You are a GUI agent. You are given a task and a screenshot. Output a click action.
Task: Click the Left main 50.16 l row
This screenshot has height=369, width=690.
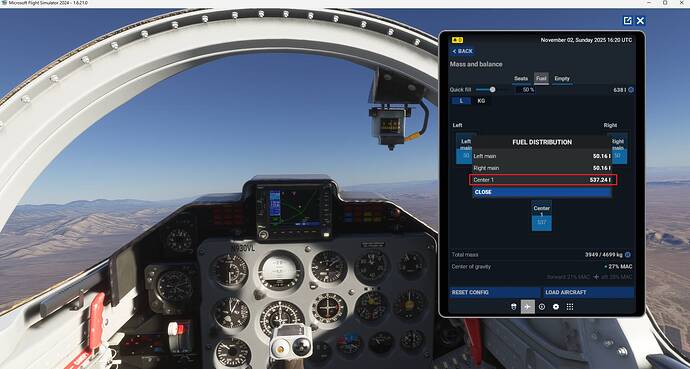[x=542, y=156]
